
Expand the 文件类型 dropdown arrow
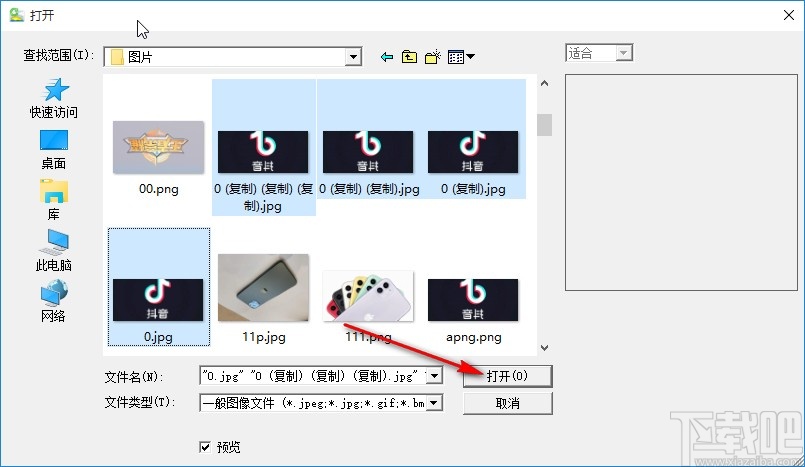point(434,403)
